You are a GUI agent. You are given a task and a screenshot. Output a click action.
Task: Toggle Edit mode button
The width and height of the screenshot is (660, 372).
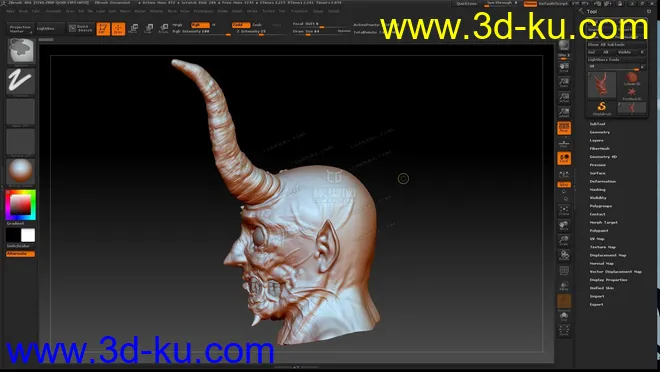pyautogui.click(x=103, y=29)
